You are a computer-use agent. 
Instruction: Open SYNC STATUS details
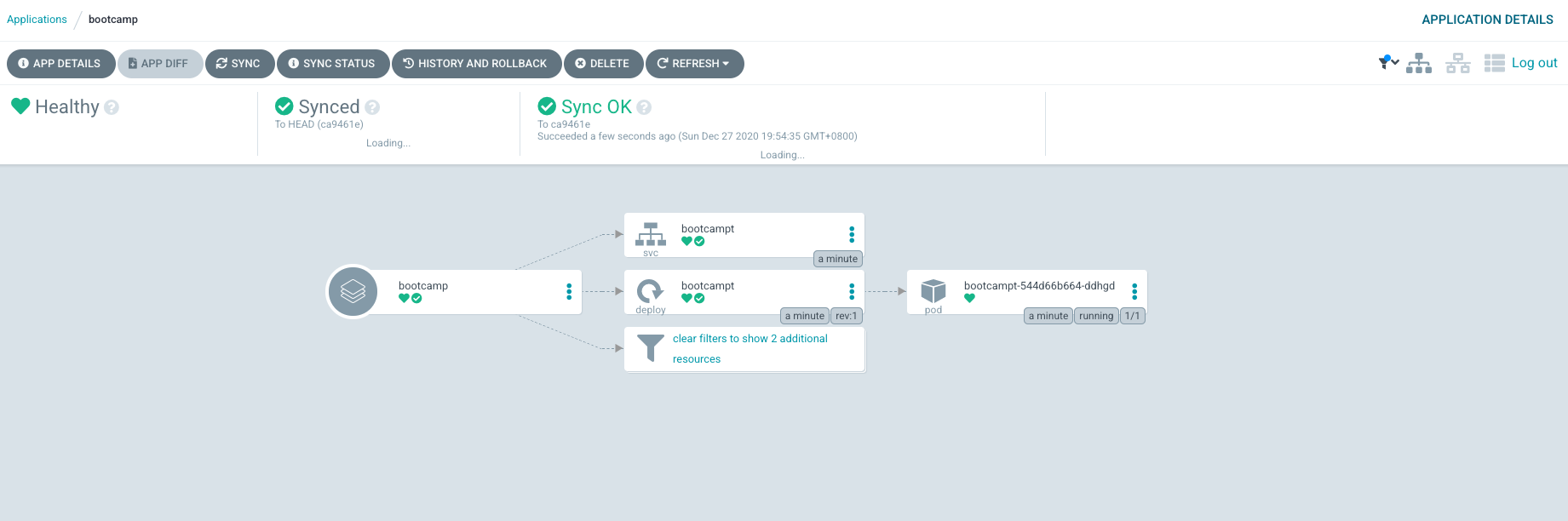332,64
